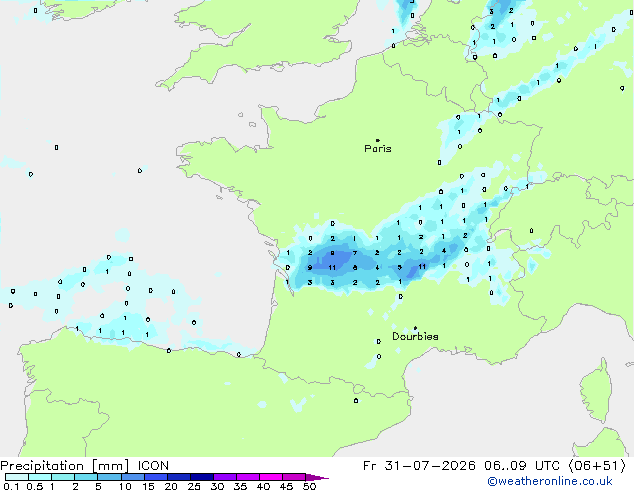Click the 30–35 mm legend swatch
The width and height of the screenshot is (634, 490).
pyautogui.click(x=225, y=477)
